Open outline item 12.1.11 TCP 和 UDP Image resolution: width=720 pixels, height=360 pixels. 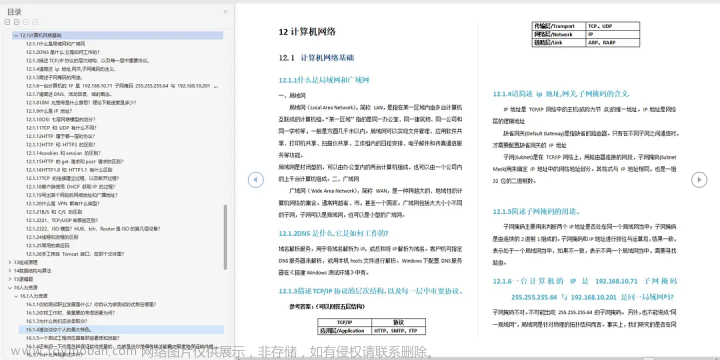(61, 128)
